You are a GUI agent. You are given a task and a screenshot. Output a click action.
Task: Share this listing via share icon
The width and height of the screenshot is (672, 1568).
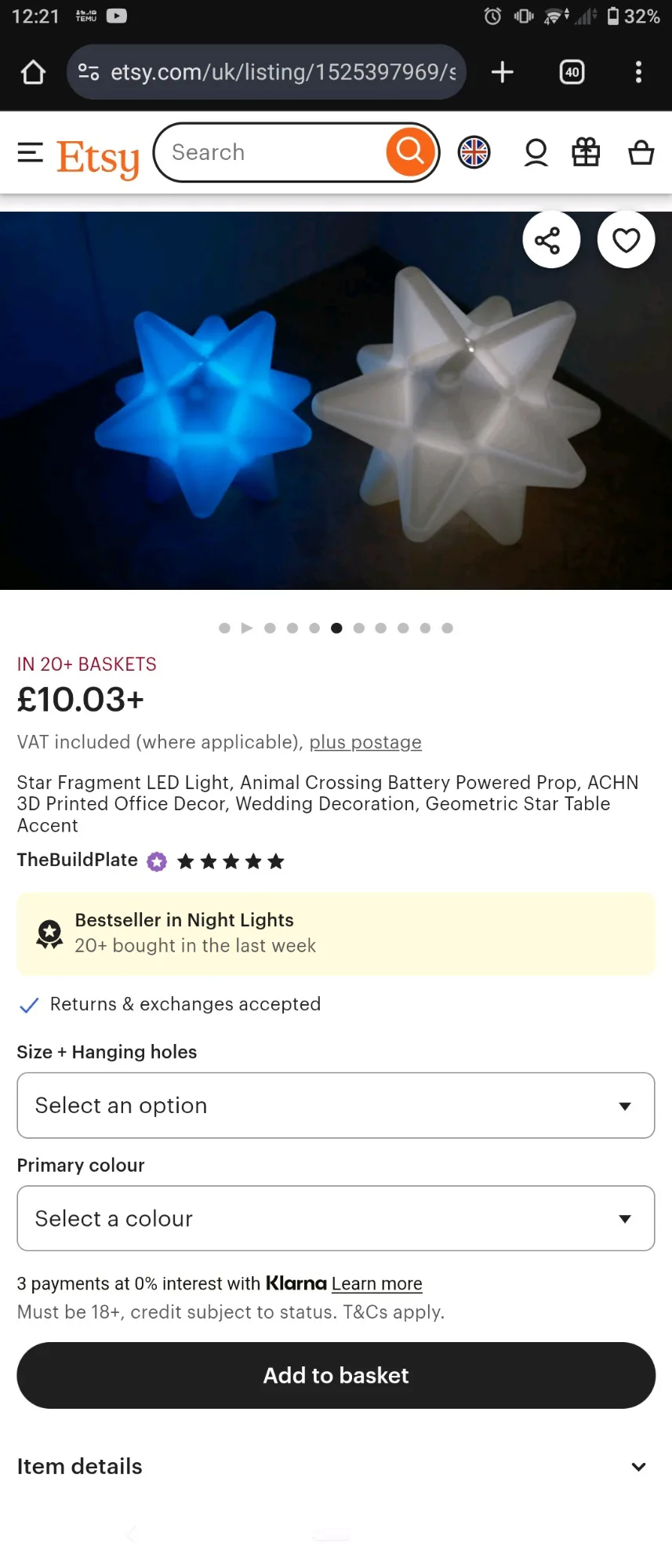click(x=551, y=240)
